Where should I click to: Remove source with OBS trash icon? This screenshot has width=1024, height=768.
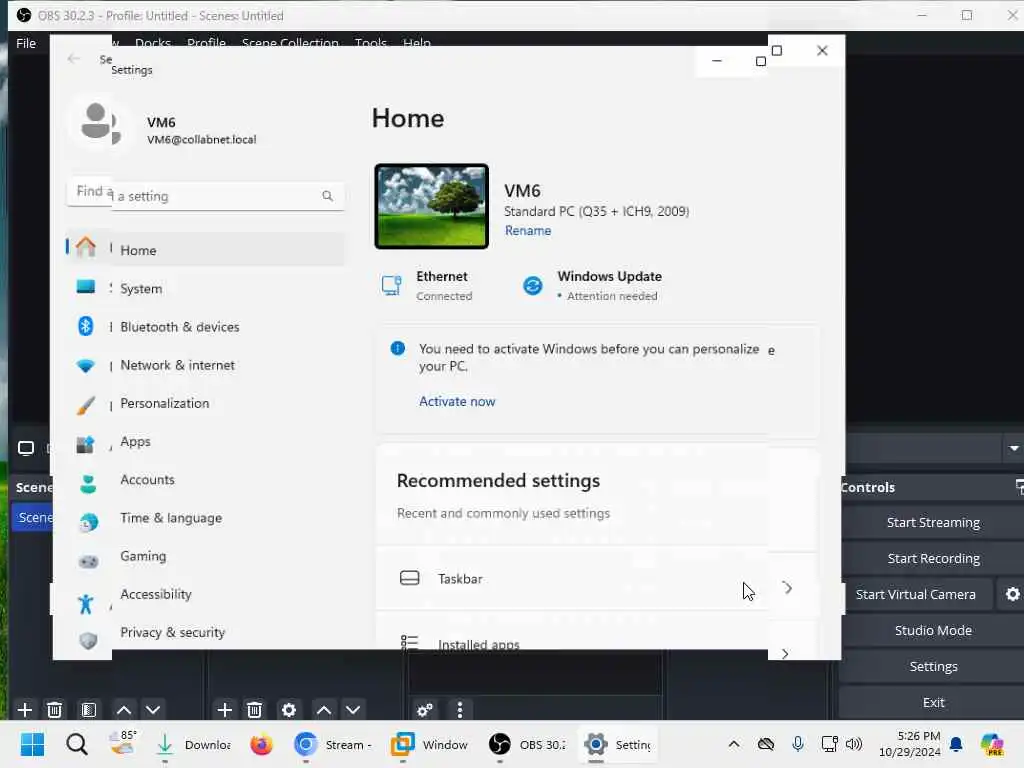(x=255, y=709)
